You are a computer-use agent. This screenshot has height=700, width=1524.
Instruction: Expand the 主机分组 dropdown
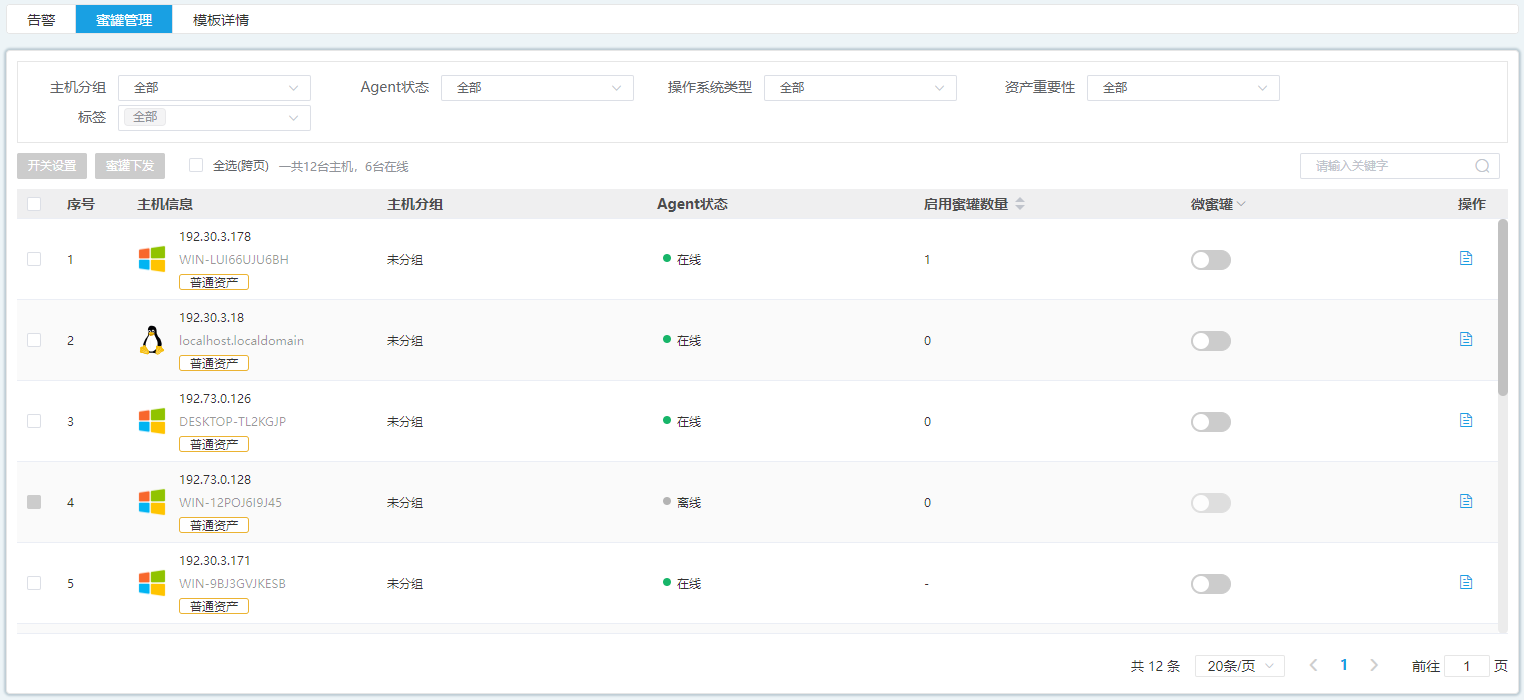pyautogui.click(x=214, y=88)
